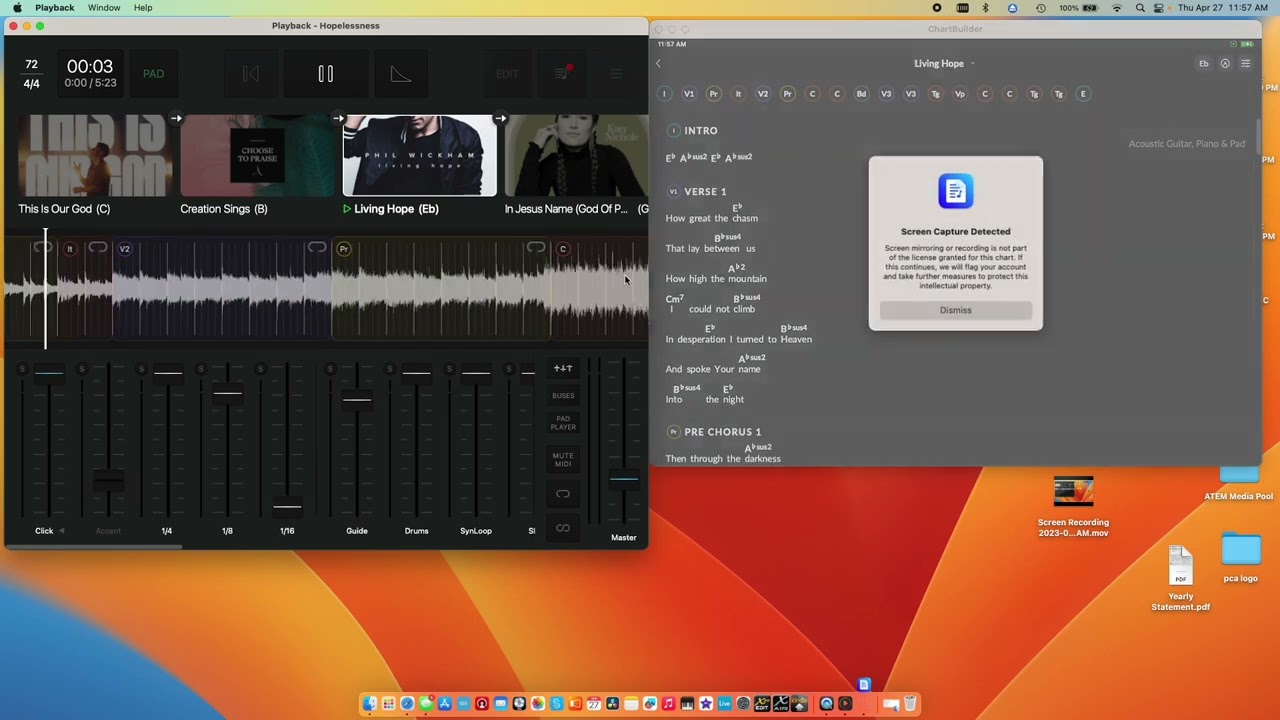Screen dimensions: 1280x720
Task: Select the Creation Sings (B) song title
Action: (x=224, y=209)
